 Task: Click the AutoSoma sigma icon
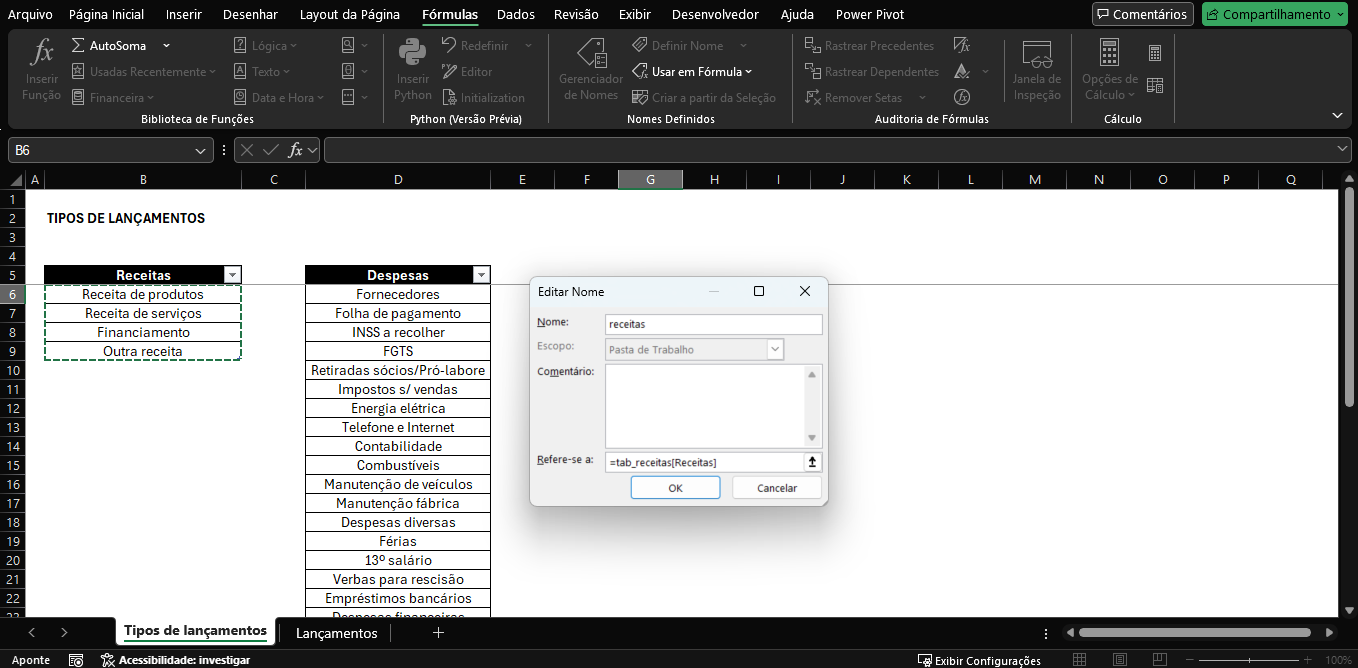point(78,46)
